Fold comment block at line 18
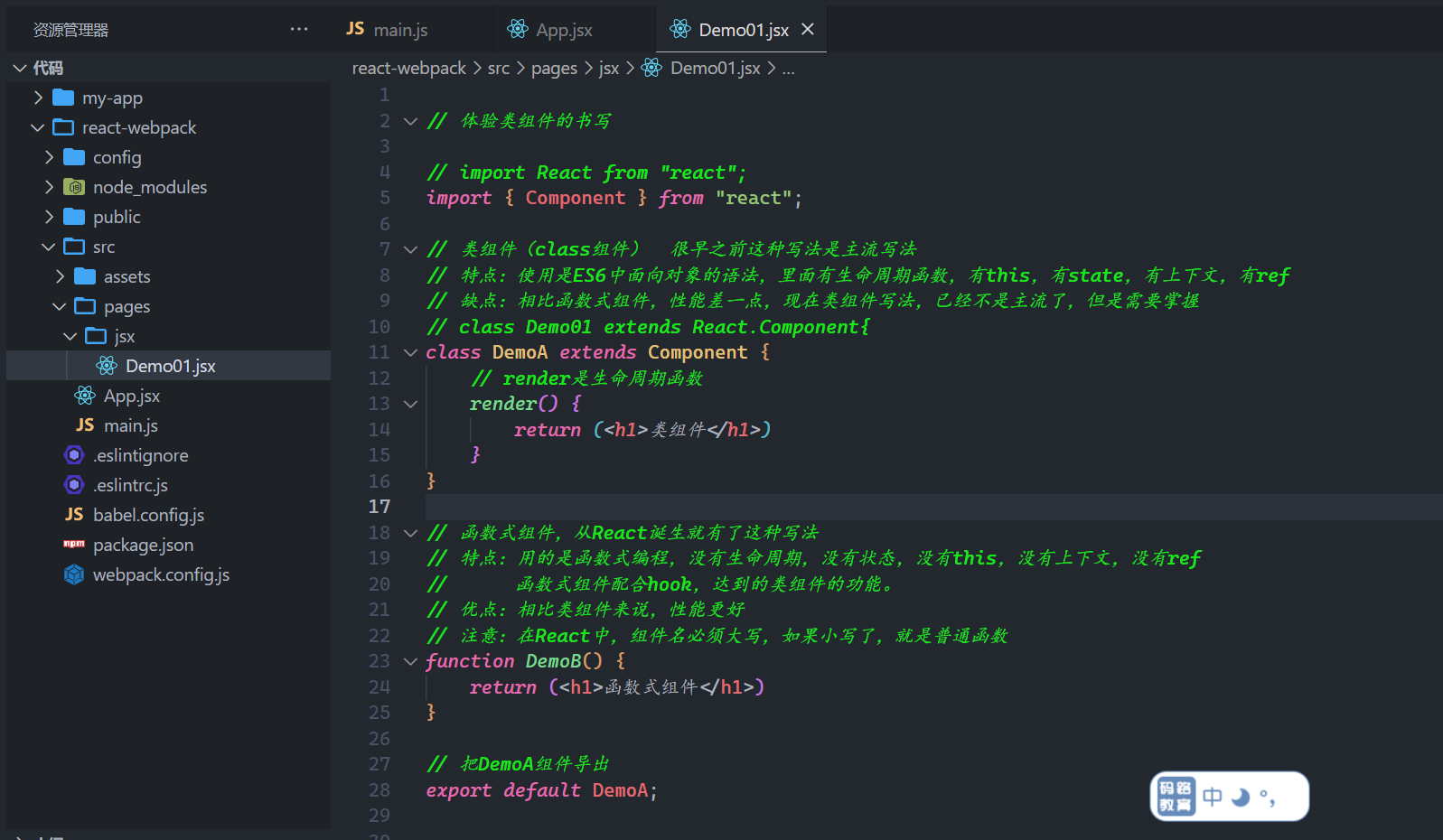The image size is (1443, 840). coord(410,533)
